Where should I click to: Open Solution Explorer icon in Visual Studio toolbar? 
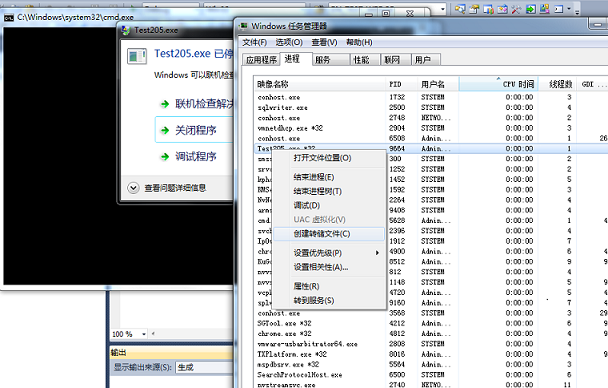coord(460,9)
